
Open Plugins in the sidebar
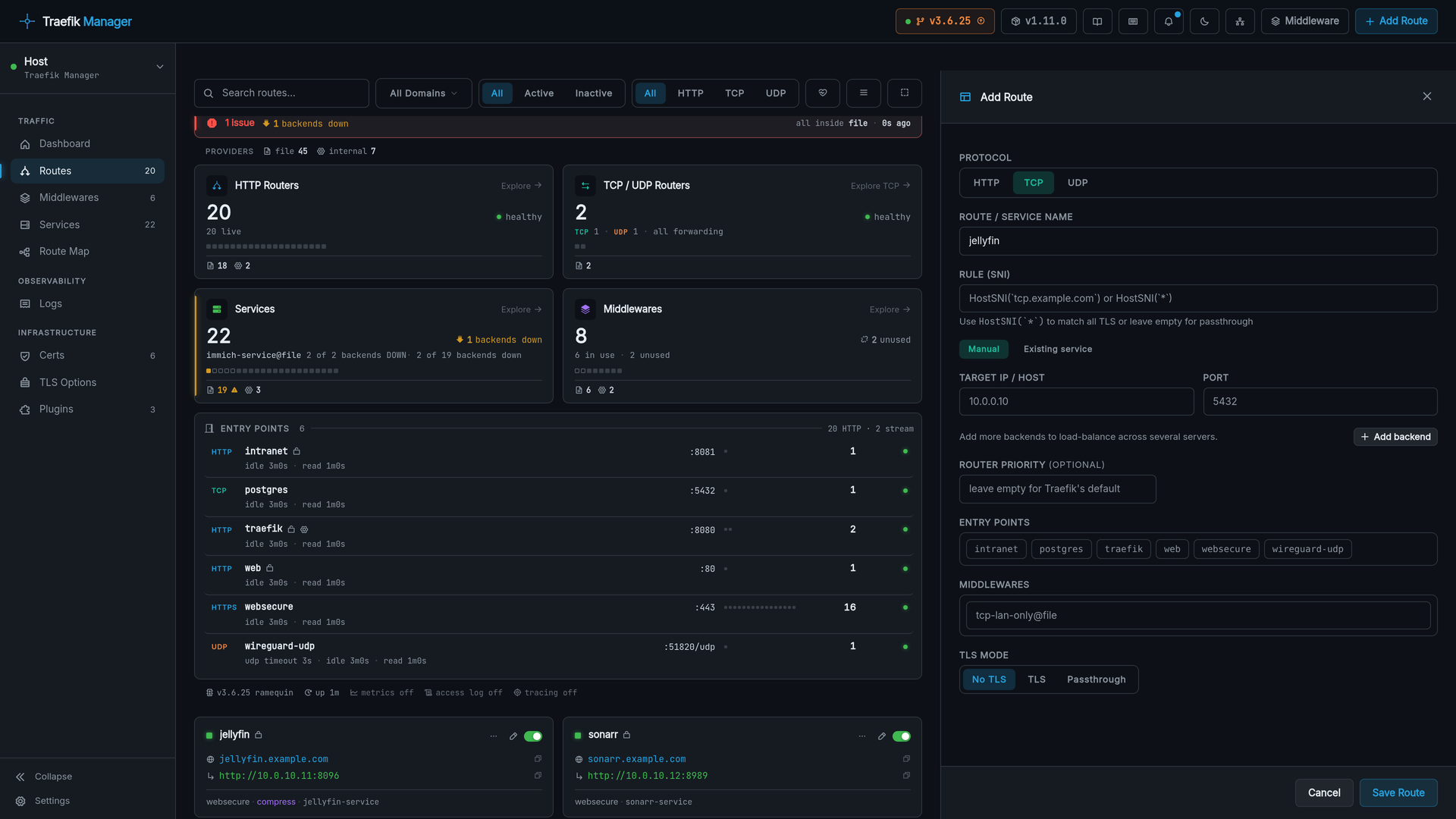tap(87, 409)
